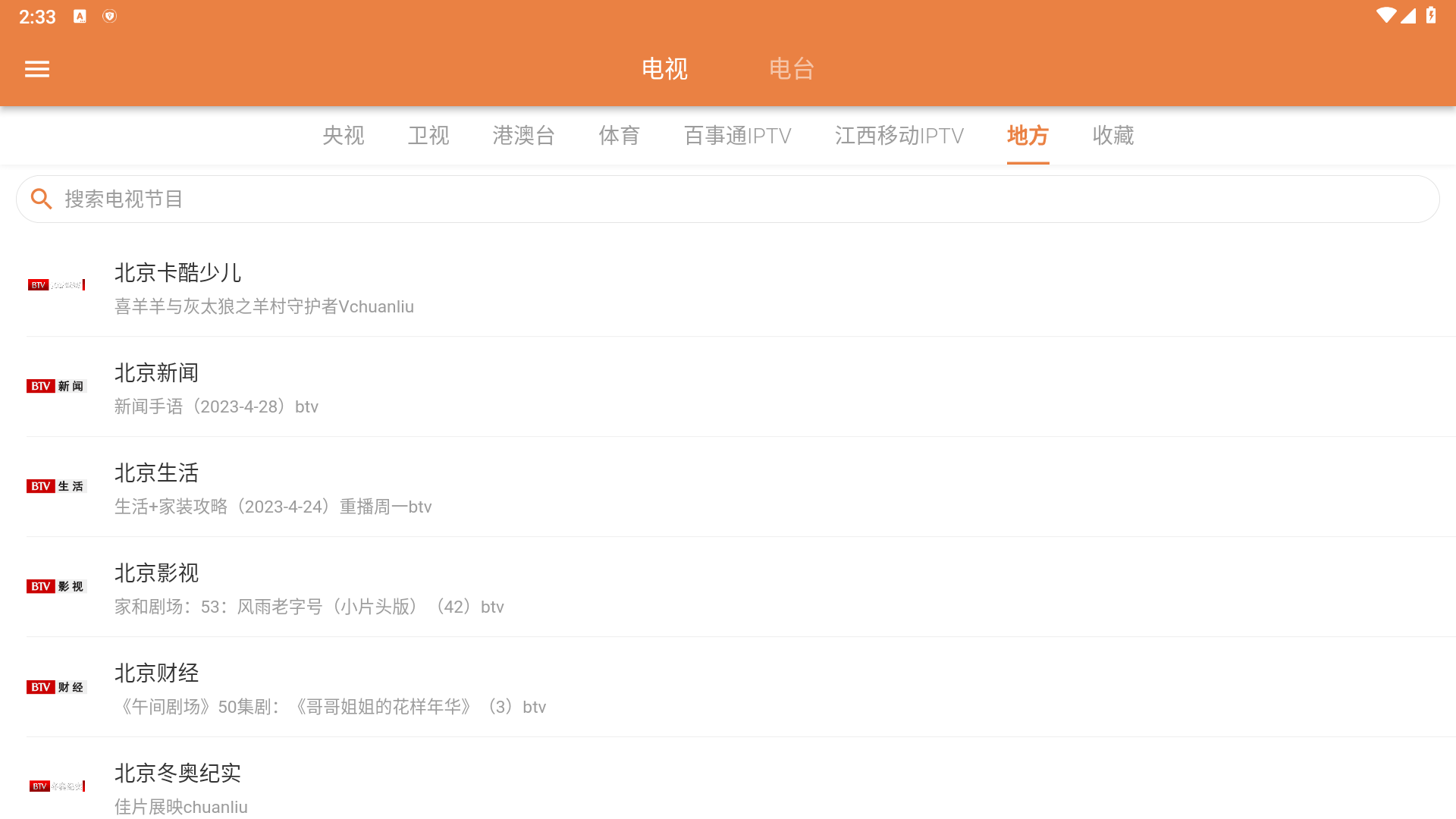Click the BTV Kaku Kids channel logo
This screenshot has height=819, width=1456.
coord(57,285)
